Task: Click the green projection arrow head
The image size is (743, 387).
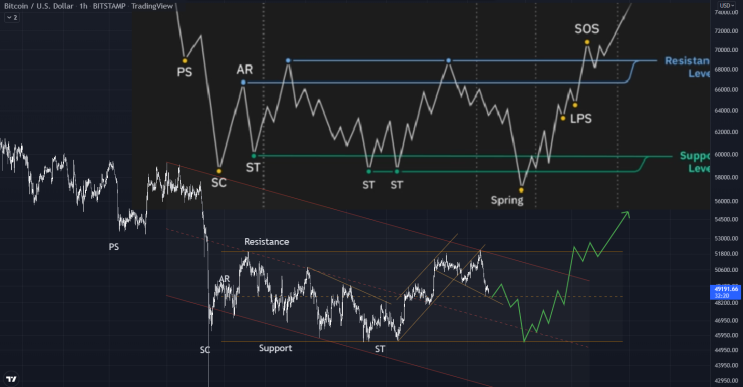Action: pyautogui.click(x=626, y=214)
